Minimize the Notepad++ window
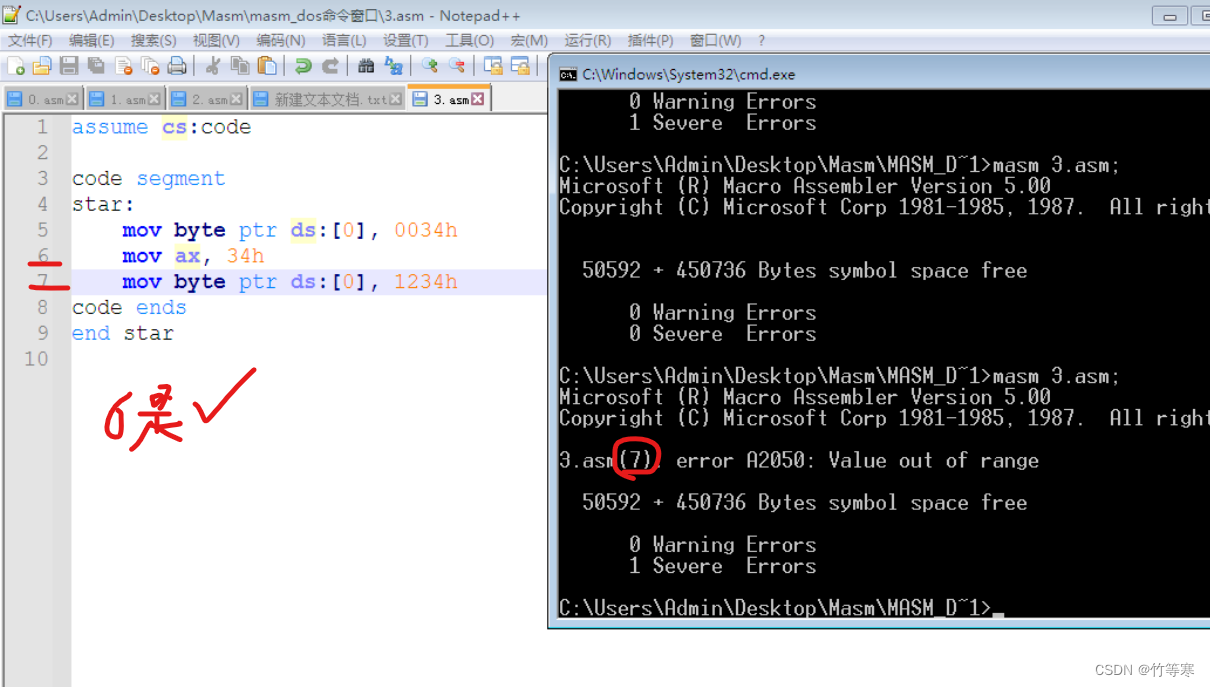This screenshot has width=1210, height=687. pyautogui.click(x=1169, y=15)
